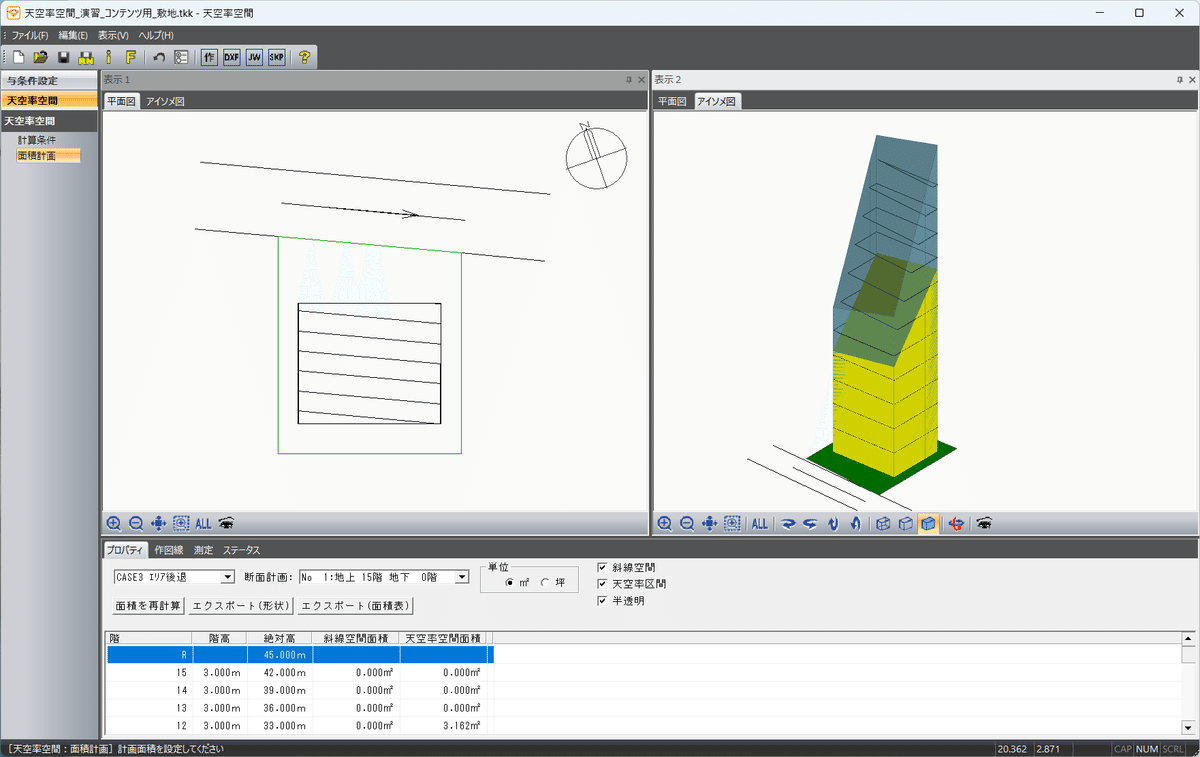Select the 坪 unit radio button
Viewport: 1200px width, 757px height.
click(x=545, y=582)
